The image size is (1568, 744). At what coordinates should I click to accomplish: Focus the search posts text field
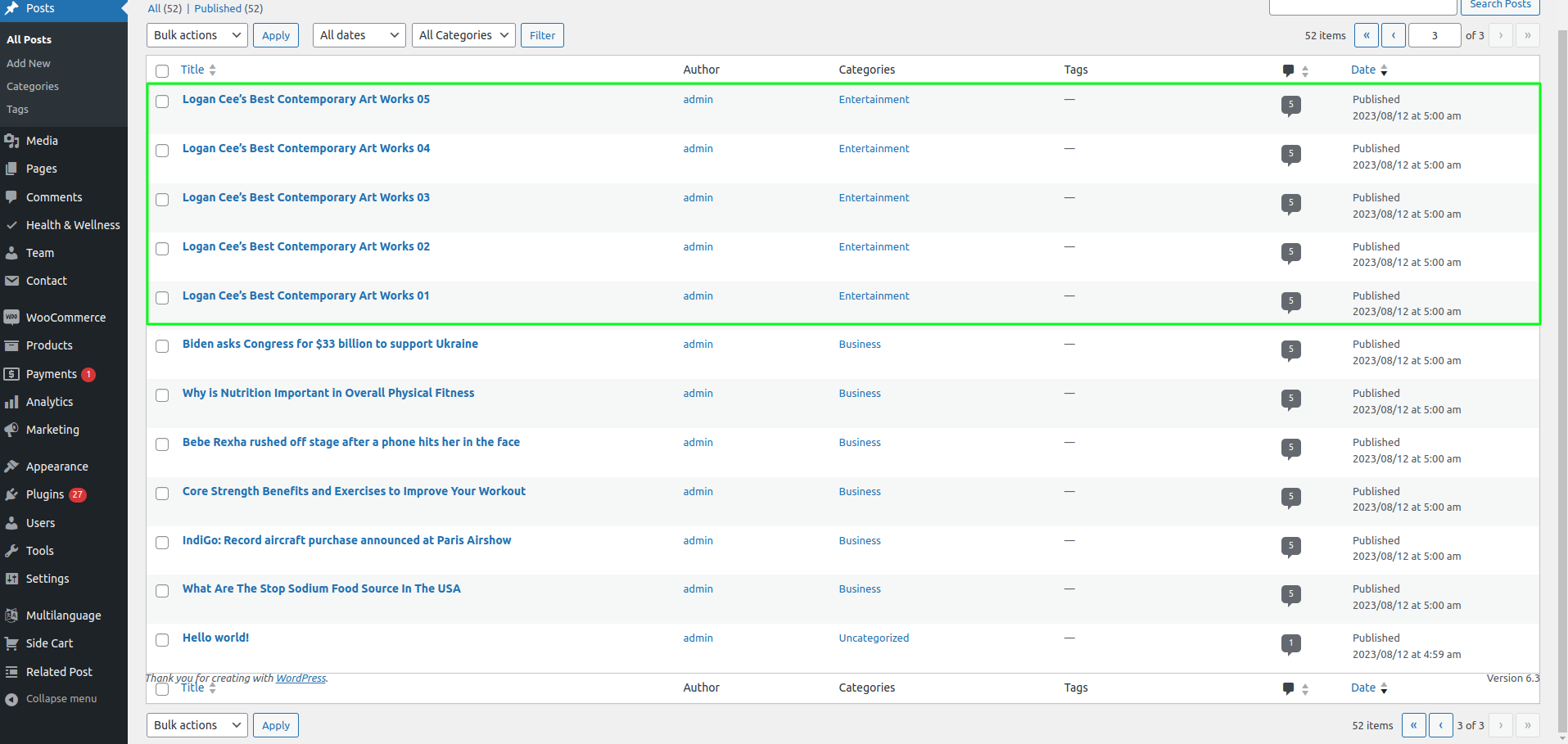point(1363,7)
